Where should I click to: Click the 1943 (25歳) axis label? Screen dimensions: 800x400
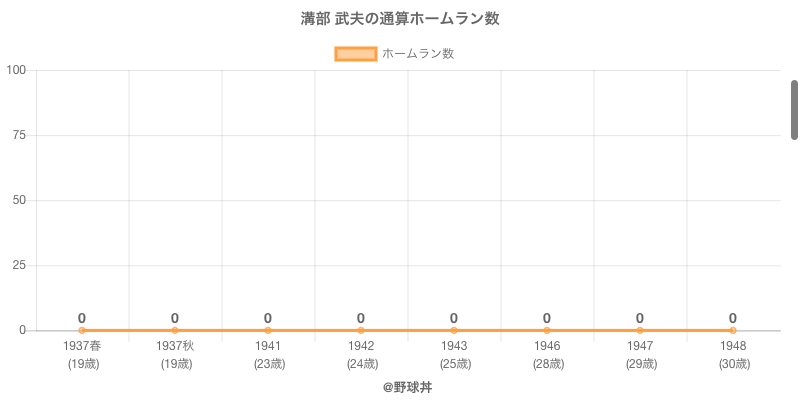pos(454,354)
